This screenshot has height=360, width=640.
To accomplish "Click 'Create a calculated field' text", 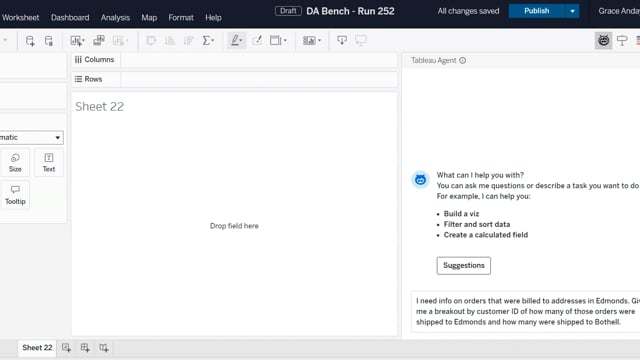I will 486,235.
